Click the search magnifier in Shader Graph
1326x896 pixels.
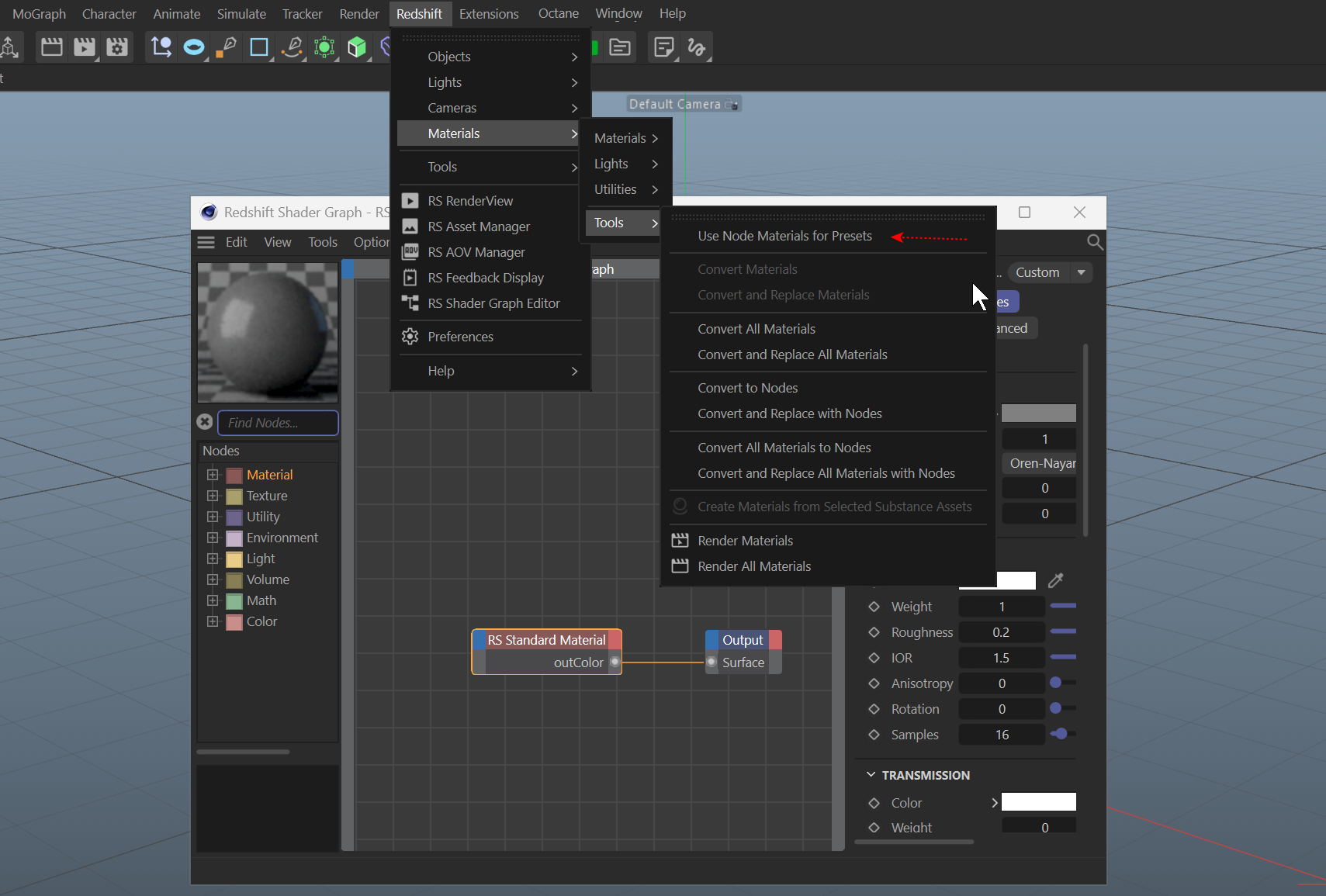[1095, 242]
